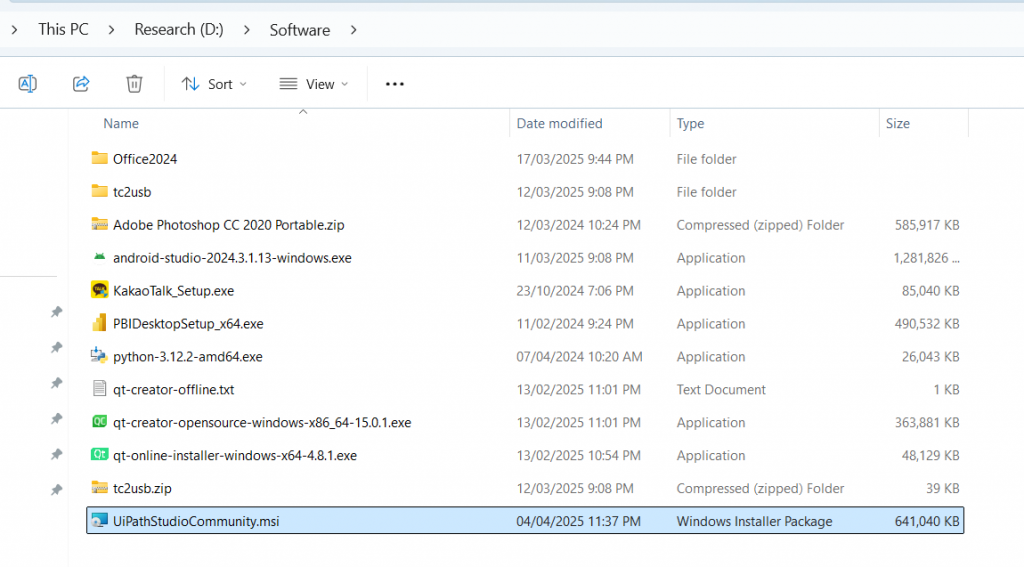Screen dimensions: 1024x567
Task: Select the UiPathStudioCommunity.msi icon
Action: click(x=99, y=521)
